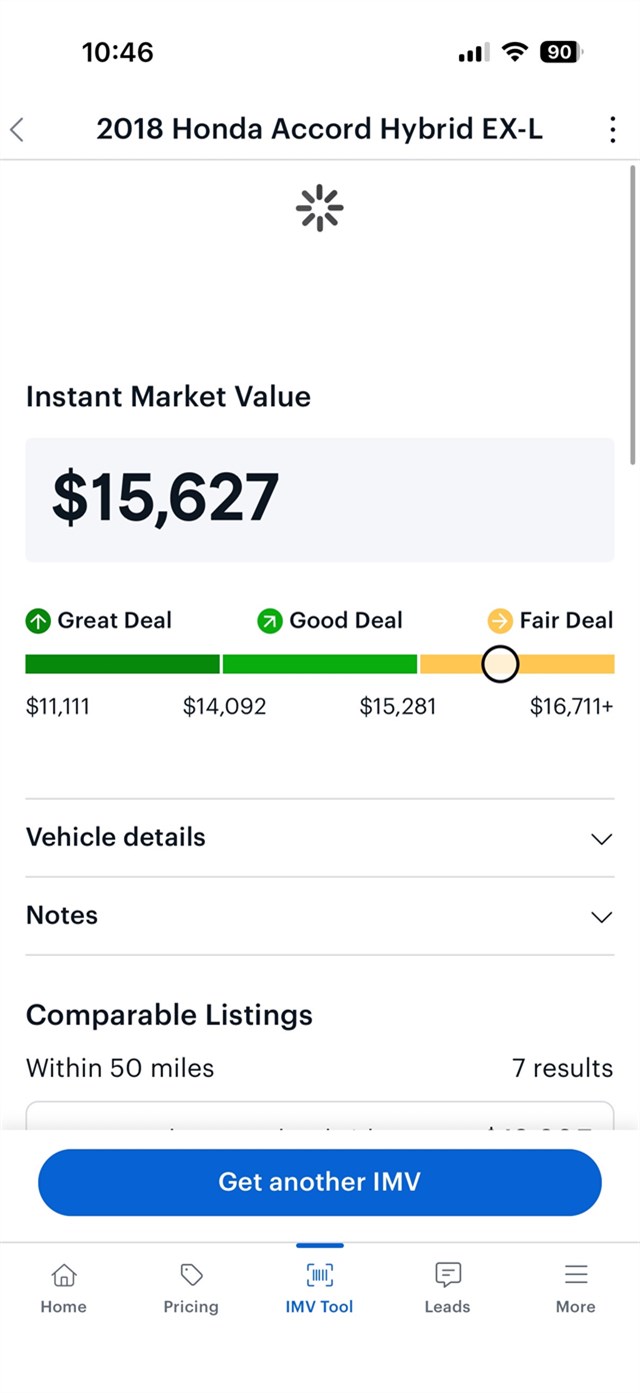This screenshot has width=640, height=1393.
Task: Click Get another IMV button
Action: coord(320,1182)
